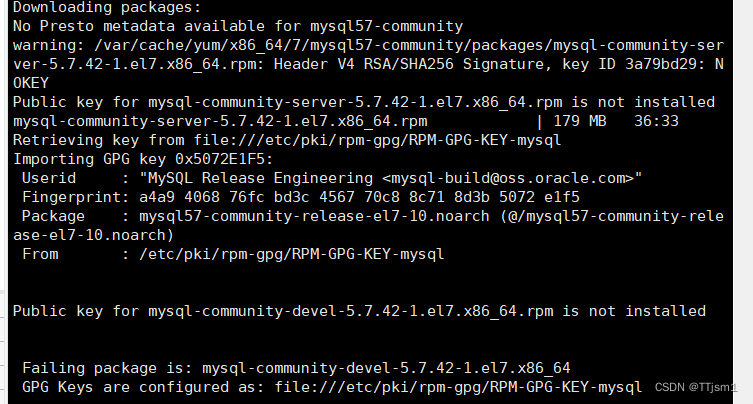Click the terminal's right-edge scrollbar strip
Viewport: 753px width, 404px height.
[x=743, y=202]
